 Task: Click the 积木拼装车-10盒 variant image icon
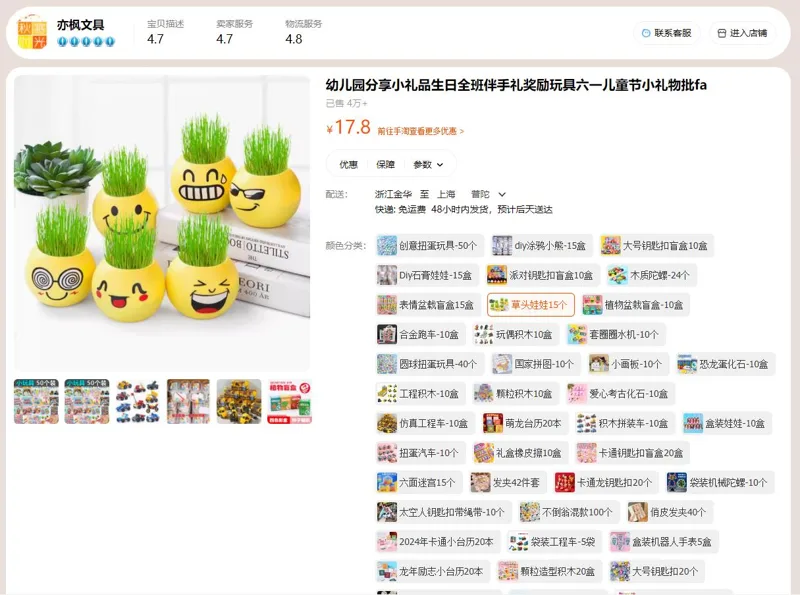click(586, 424)
